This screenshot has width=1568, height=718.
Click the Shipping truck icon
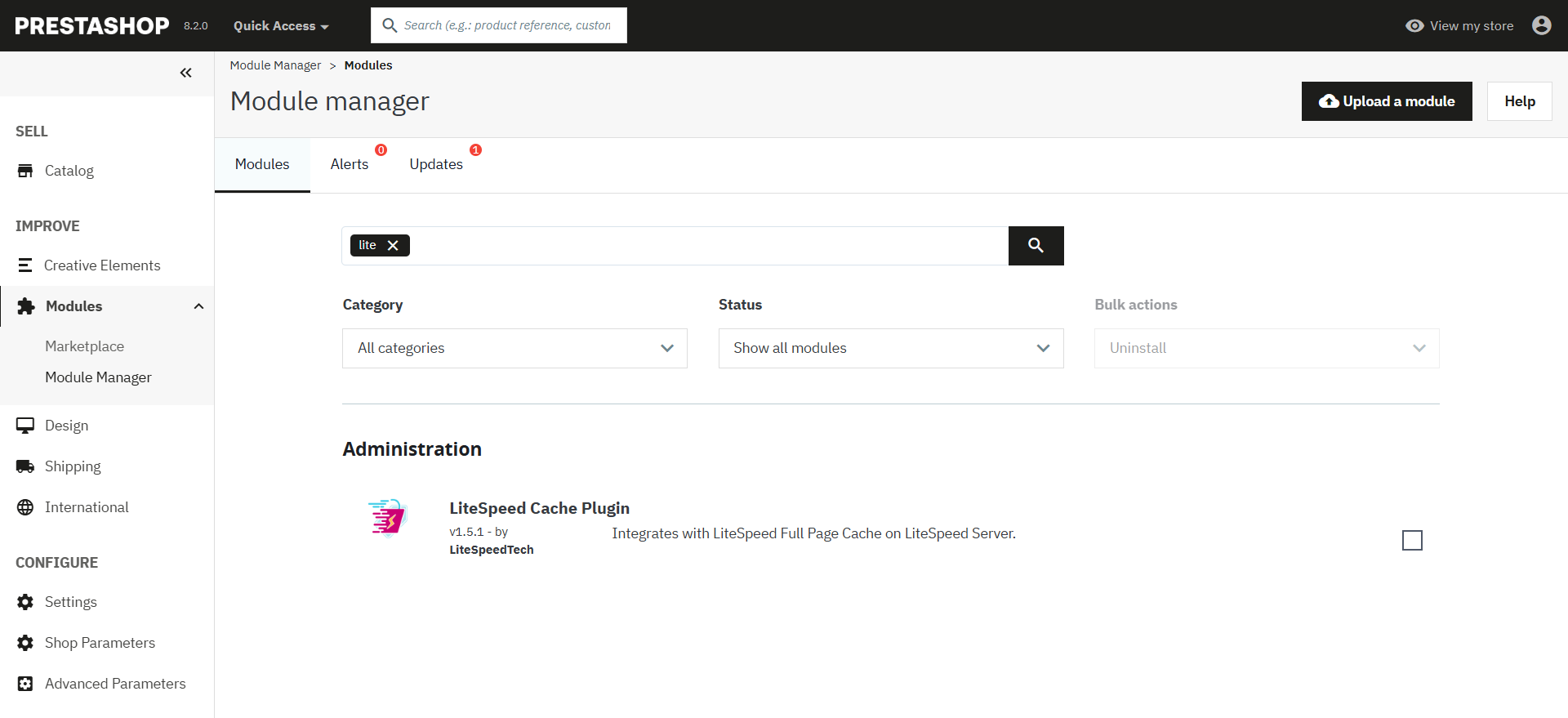[25, 466]
